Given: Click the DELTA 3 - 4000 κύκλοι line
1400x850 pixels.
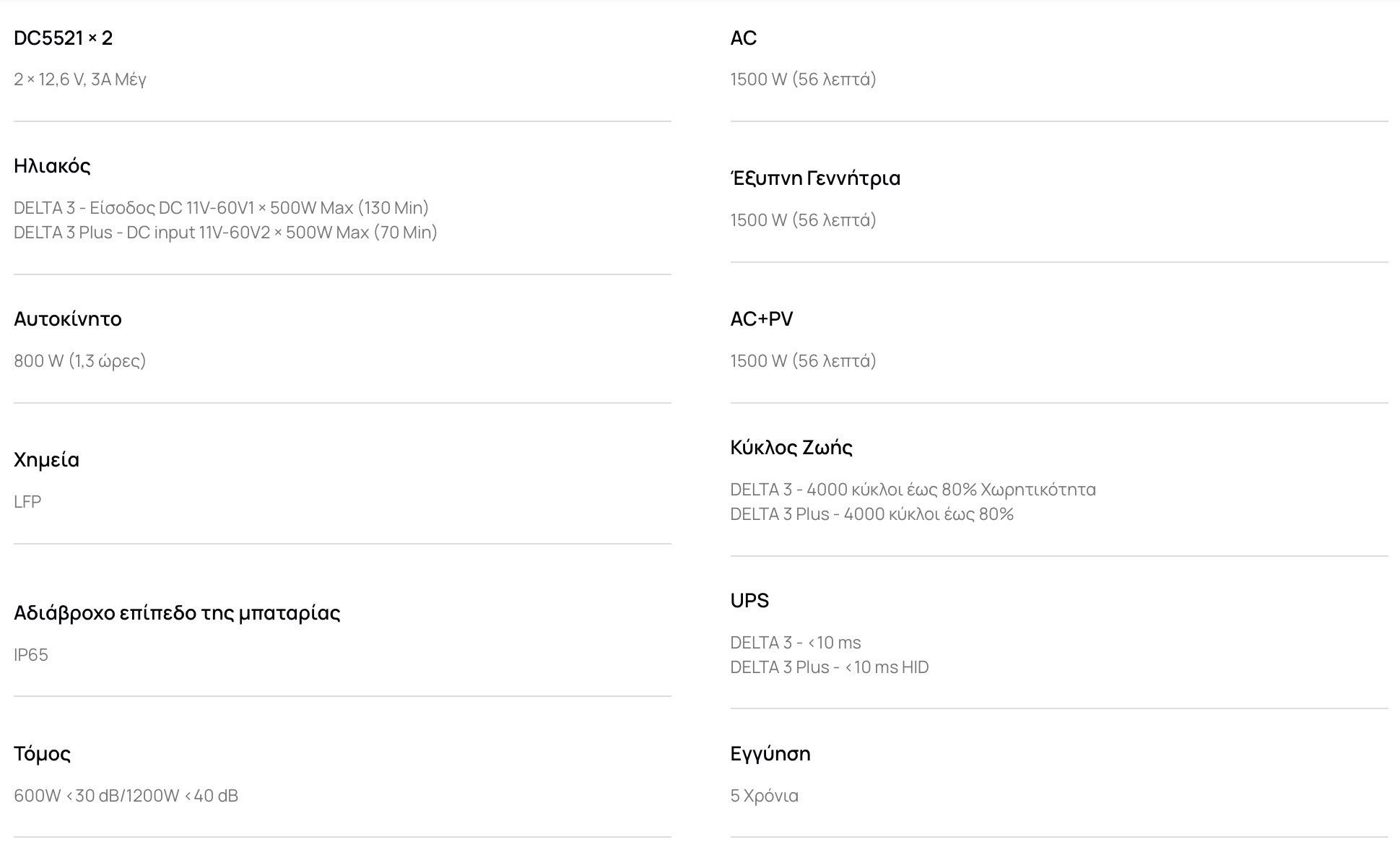Looking at the screenshot, I should pyautogui.click(x=913, y=490).
